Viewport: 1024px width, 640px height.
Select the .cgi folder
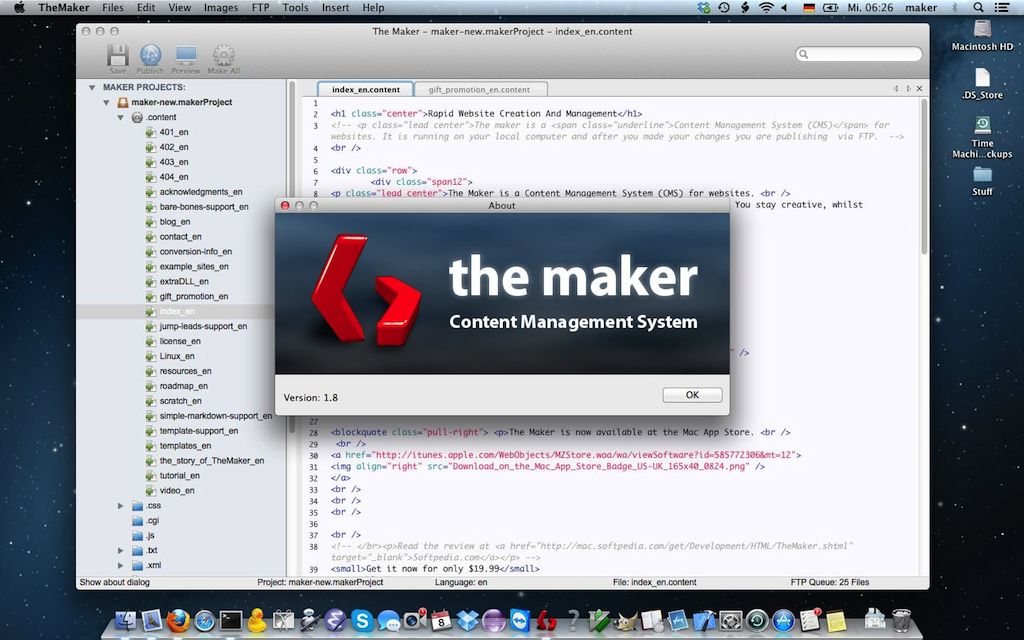coord(152,520)
